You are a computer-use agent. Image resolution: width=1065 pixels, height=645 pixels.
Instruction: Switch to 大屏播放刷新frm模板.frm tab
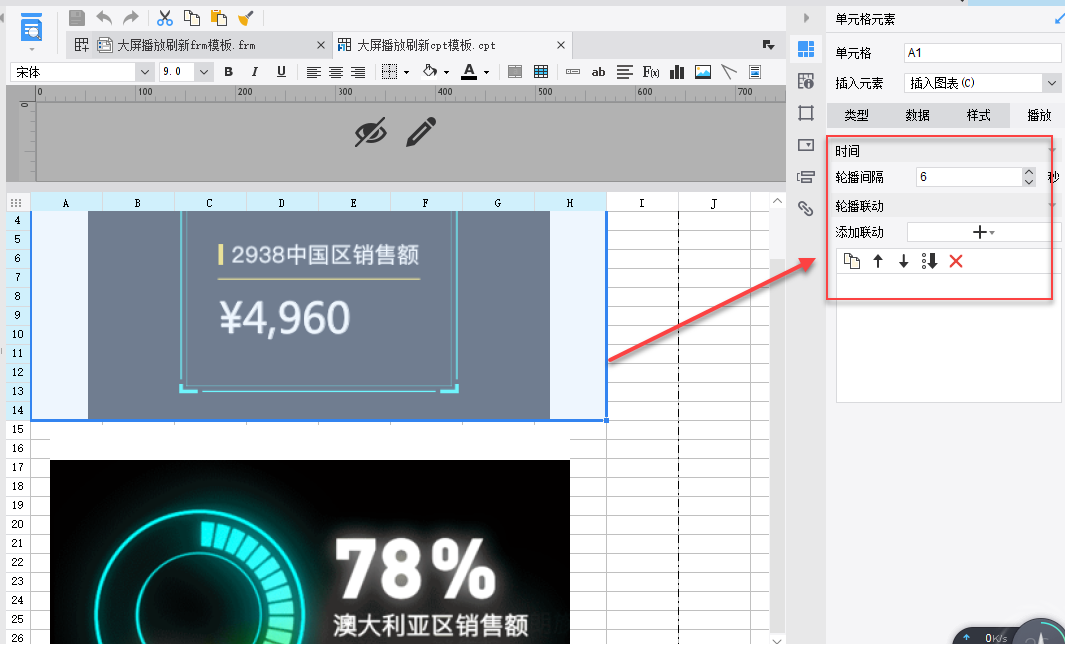point(186,45)
